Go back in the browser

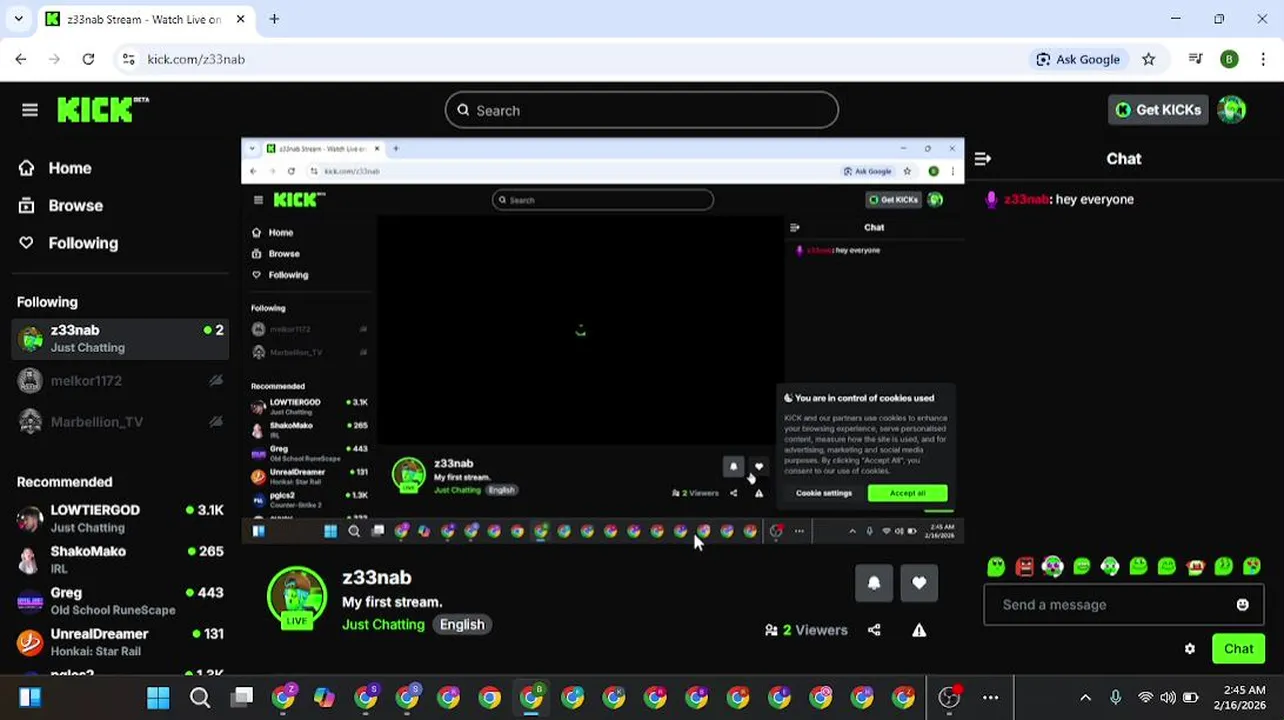tap(21, 59)
